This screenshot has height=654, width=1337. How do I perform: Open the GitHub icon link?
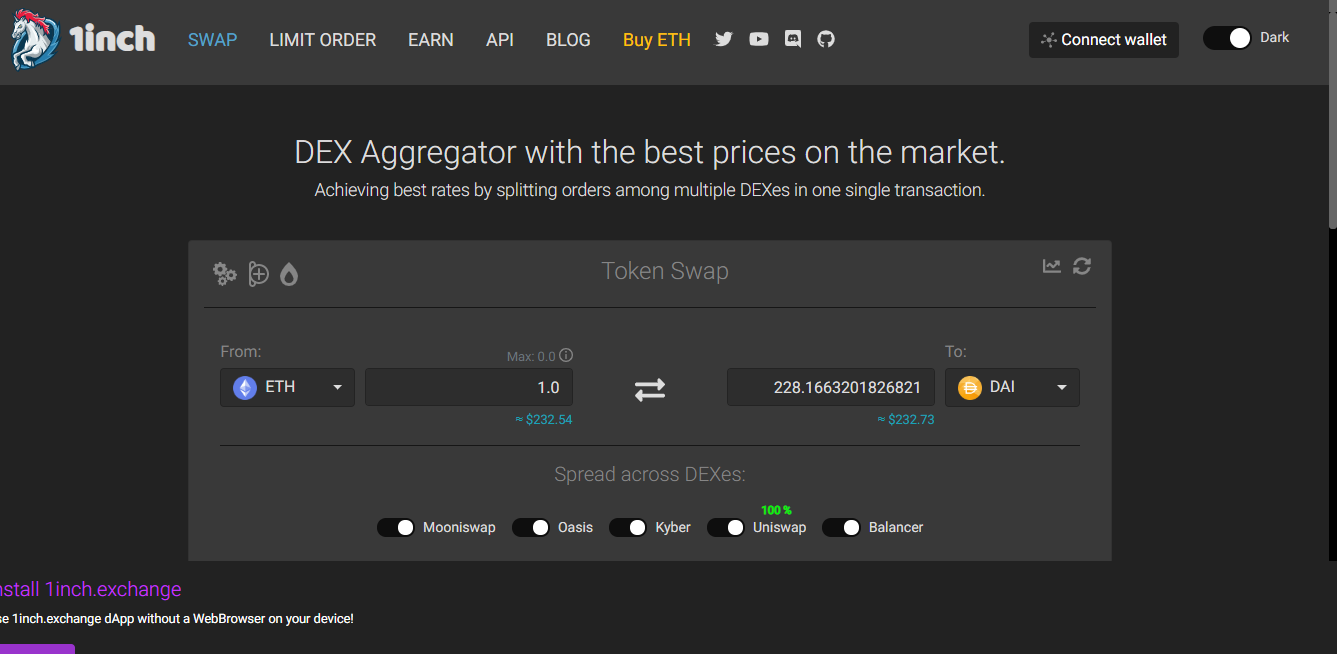tap(826, 39)
